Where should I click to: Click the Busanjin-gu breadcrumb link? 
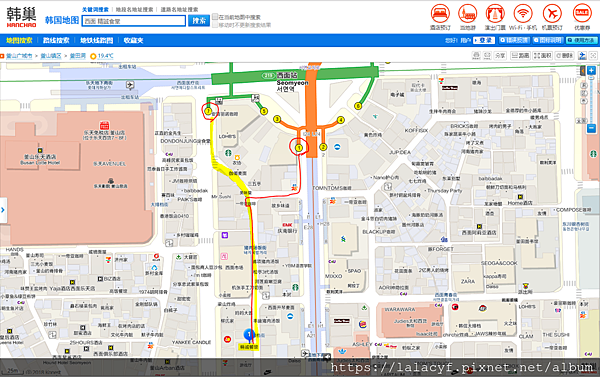51,56
